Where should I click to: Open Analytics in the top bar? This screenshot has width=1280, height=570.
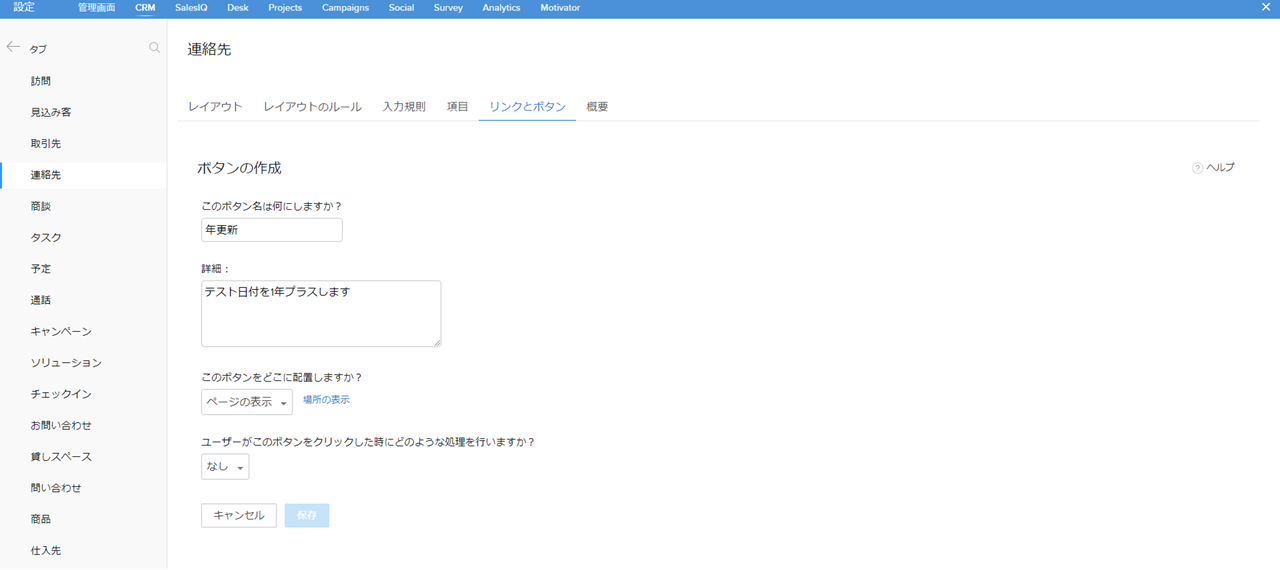coord(501,7)
